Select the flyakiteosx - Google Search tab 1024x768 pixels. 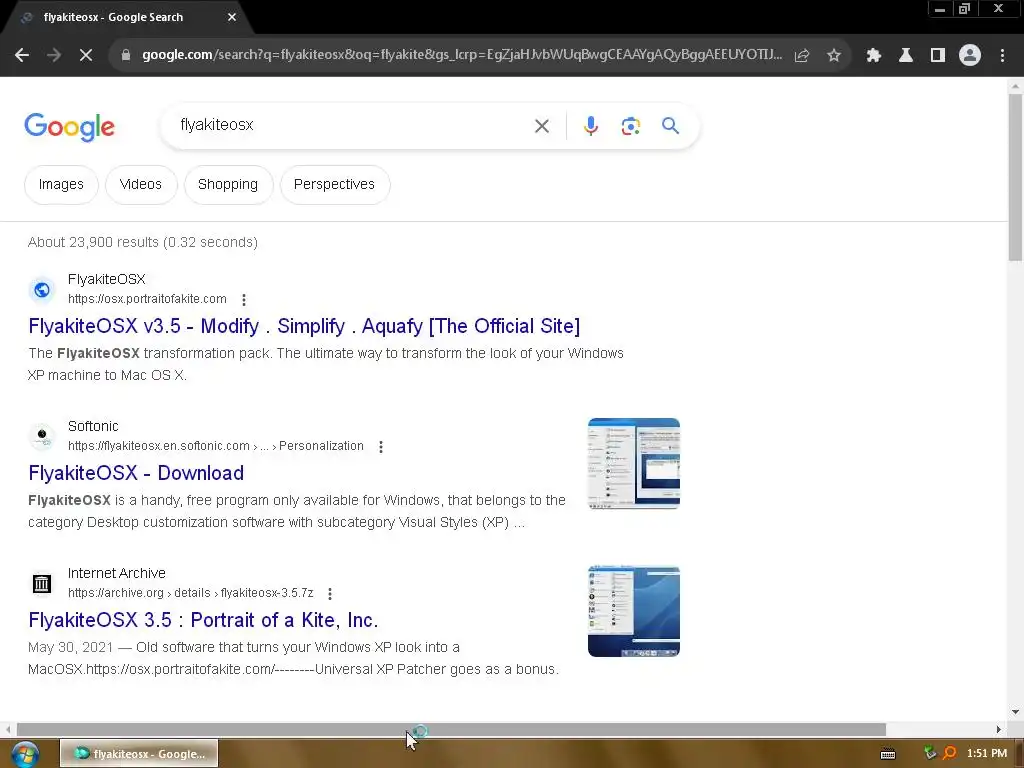click(x=127, y=17)
